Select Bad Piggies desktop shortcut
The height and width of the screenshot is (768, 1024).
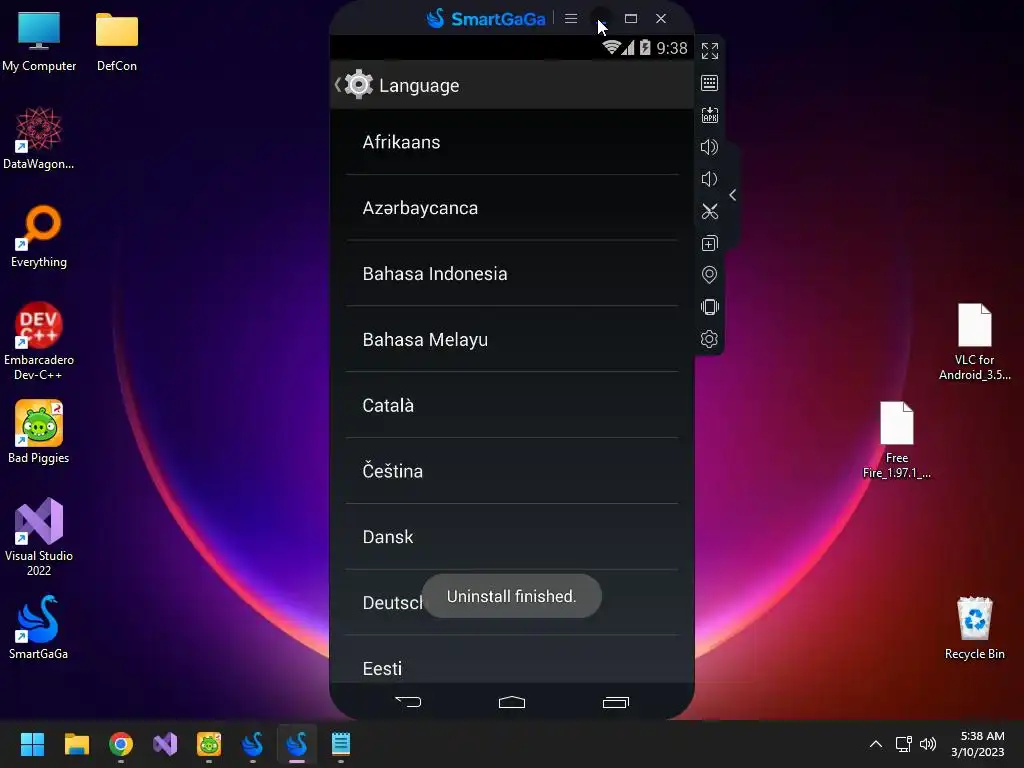pos(39,432)
